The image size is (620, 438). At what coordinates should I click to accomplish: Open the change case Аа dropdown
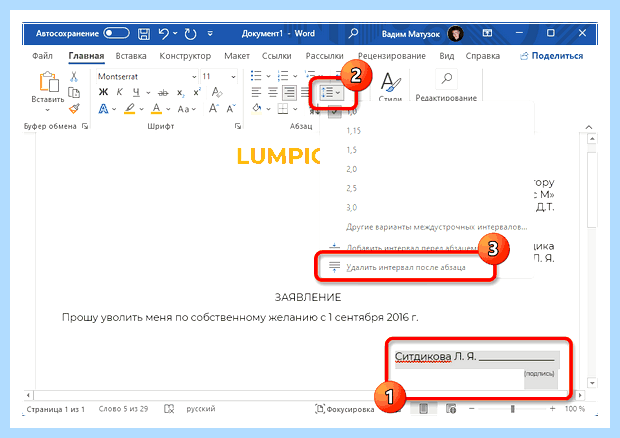tap(186, 109)
